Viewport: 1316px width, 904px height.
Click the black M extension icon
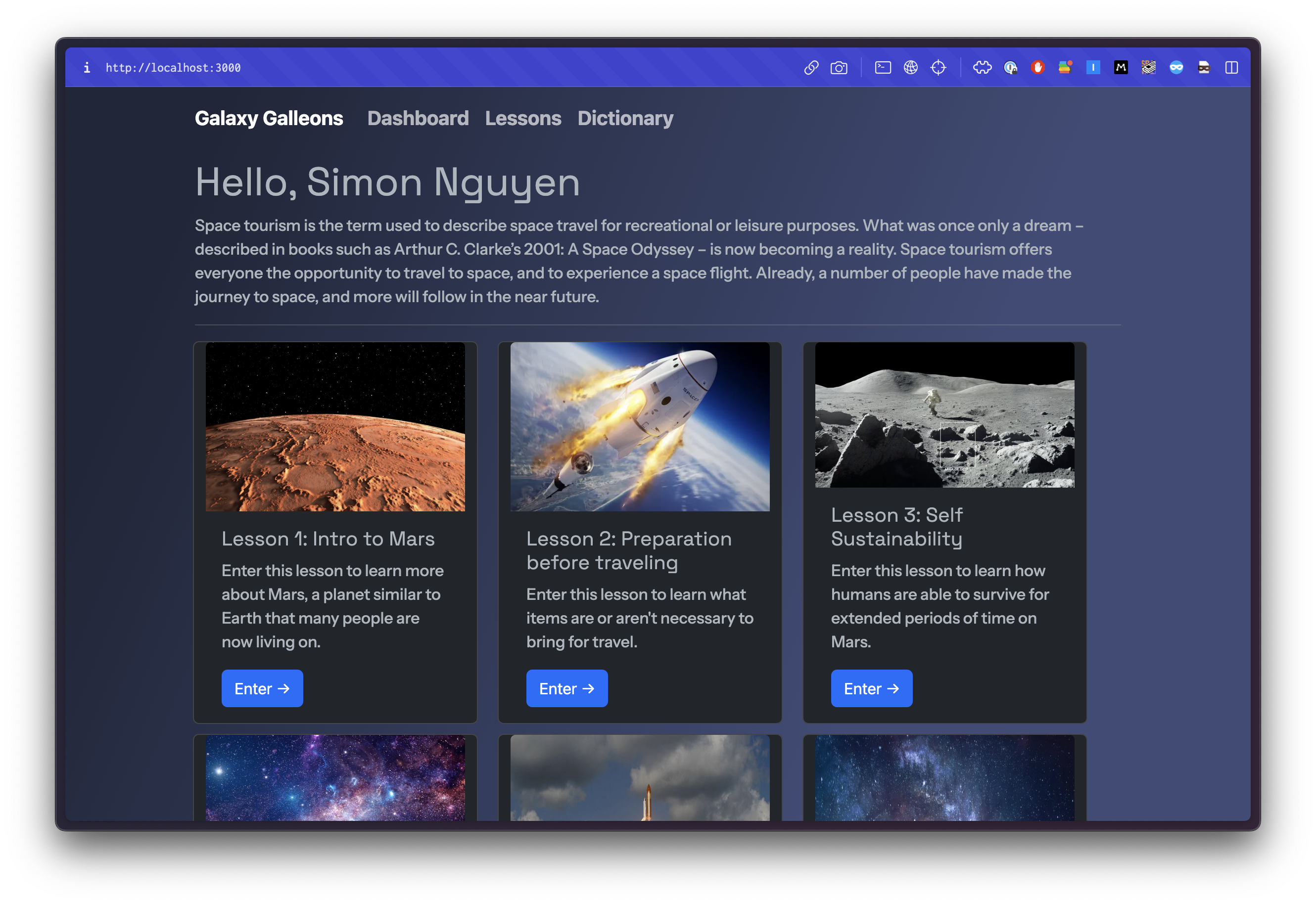click(x=1121, y=68)
